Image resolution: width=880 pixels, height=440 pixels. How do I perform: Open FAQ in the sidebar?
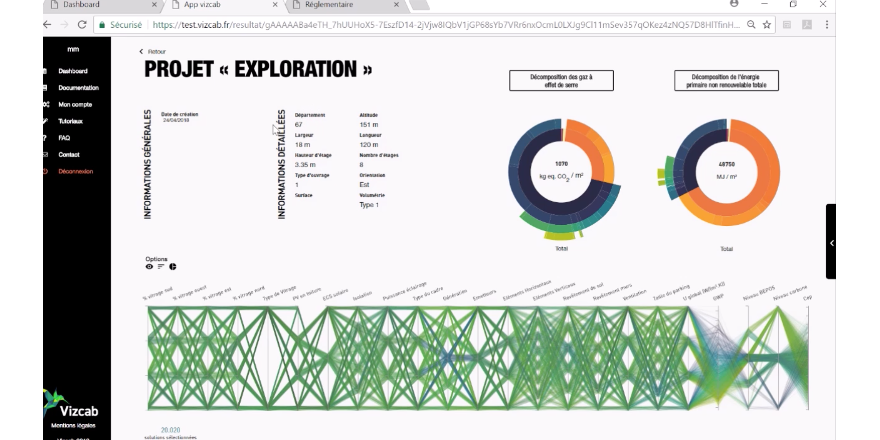64,138
